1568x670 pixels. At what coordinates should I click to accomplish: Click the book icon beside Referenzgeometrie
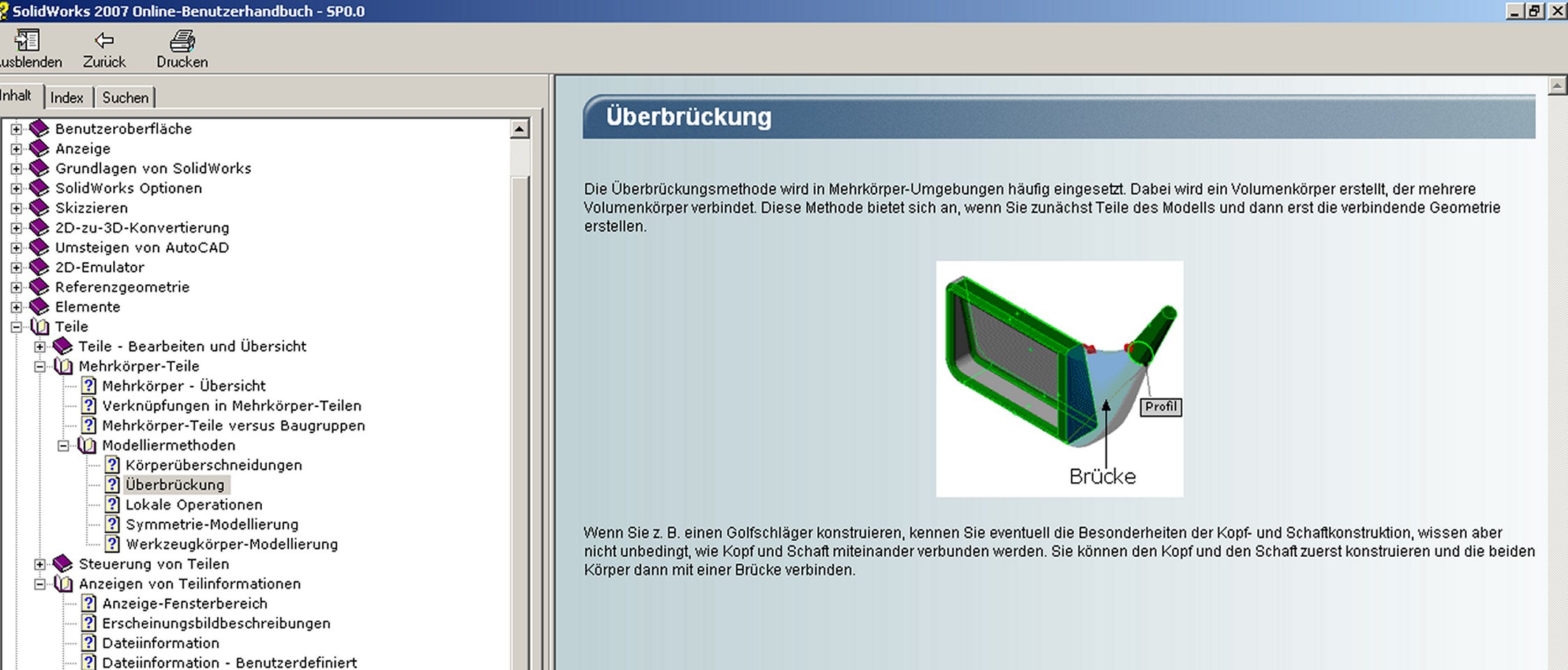39,287
